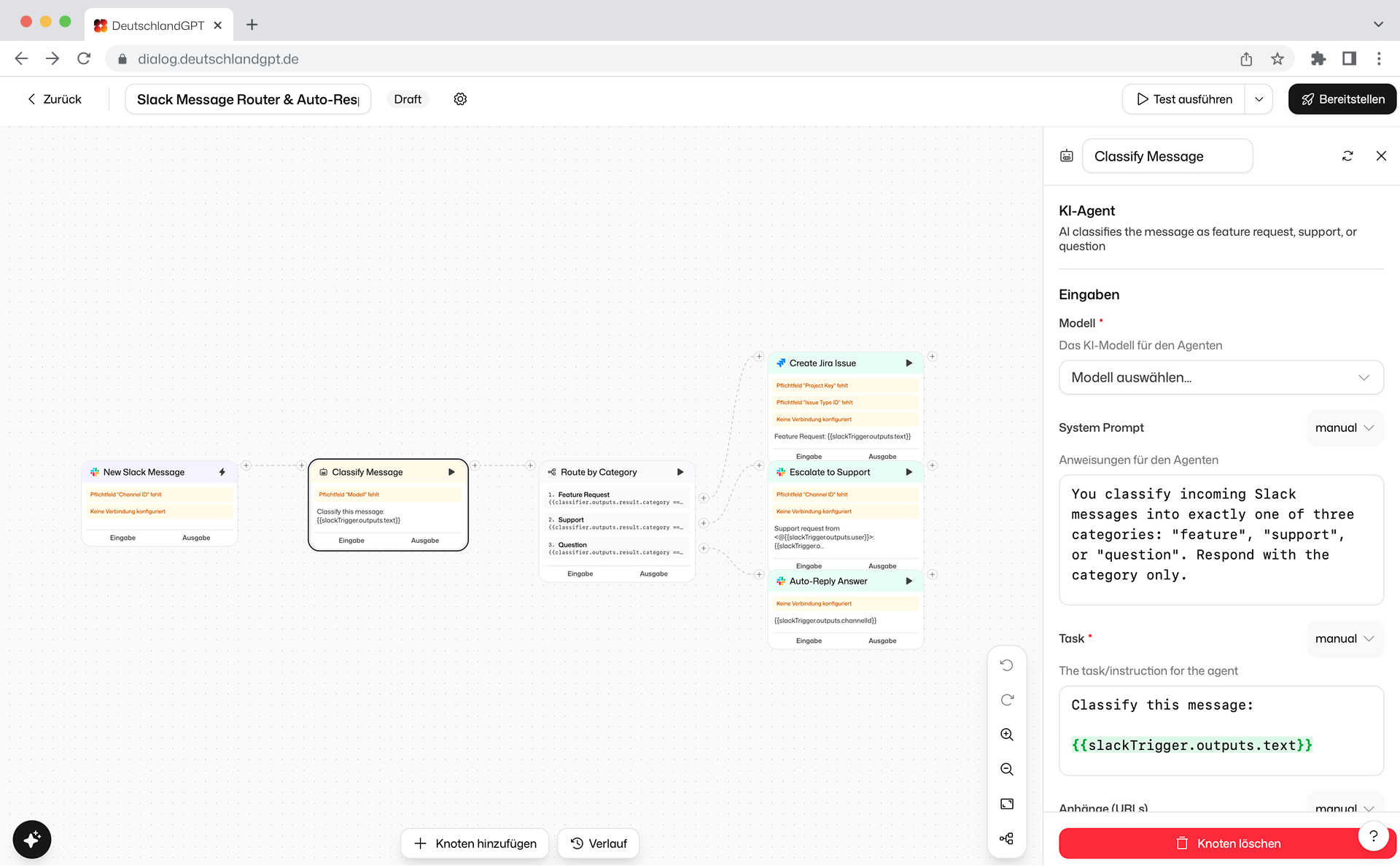Click into the Task text area
1400x866 pixels.
coord(1221,730)
